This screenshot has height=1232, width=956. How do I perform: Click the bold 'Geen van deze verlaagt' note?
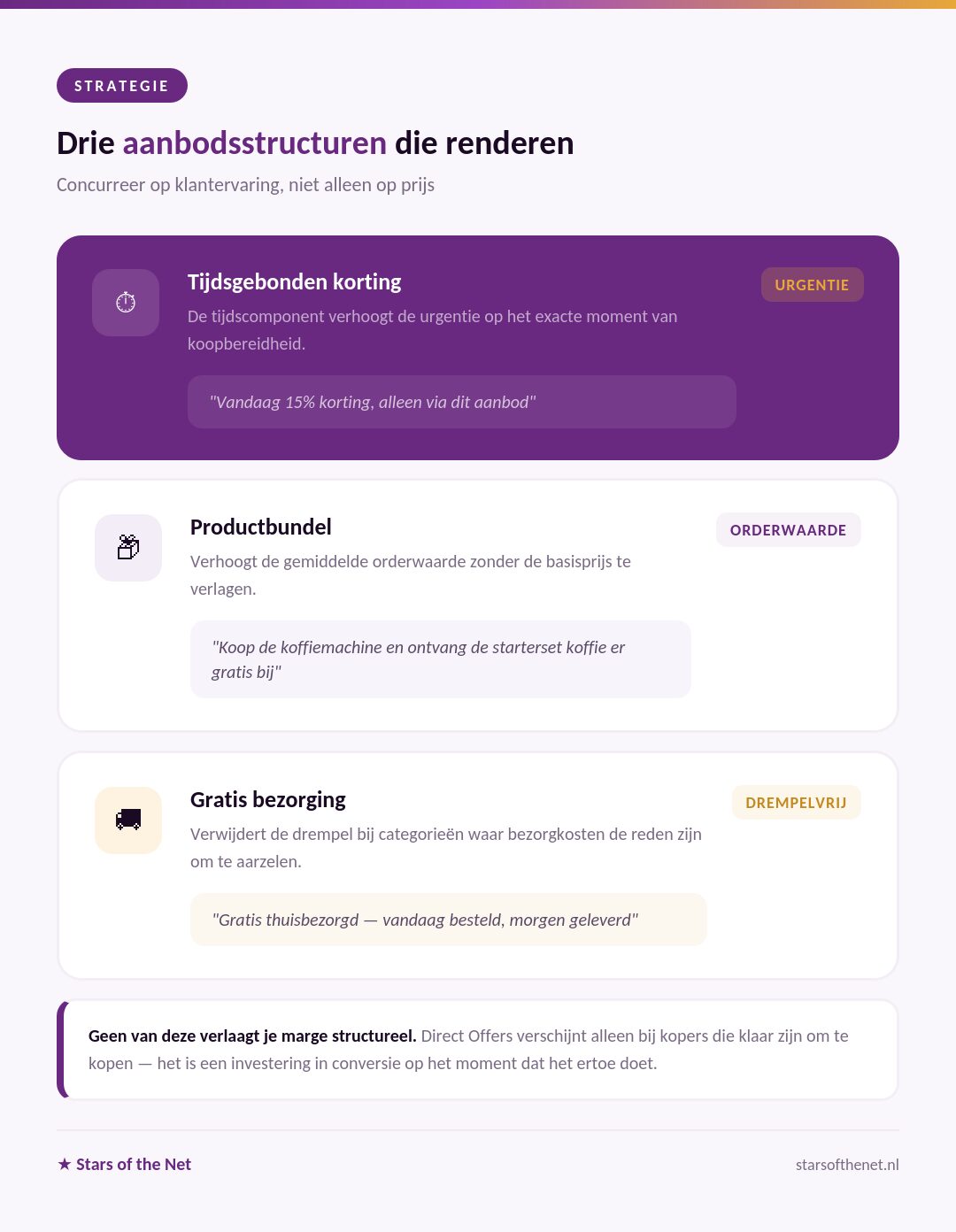tap(252, 1036)
